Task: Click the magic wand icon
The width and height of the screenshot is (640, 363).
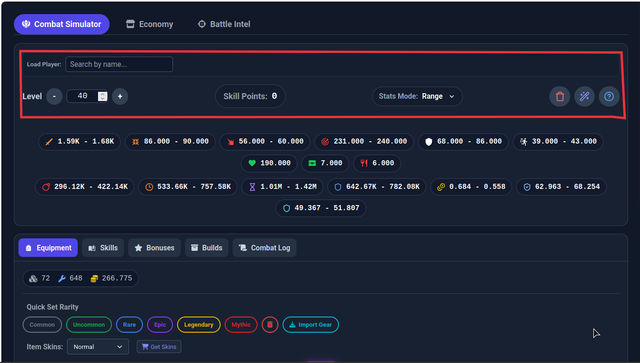Action: [584, 96]
